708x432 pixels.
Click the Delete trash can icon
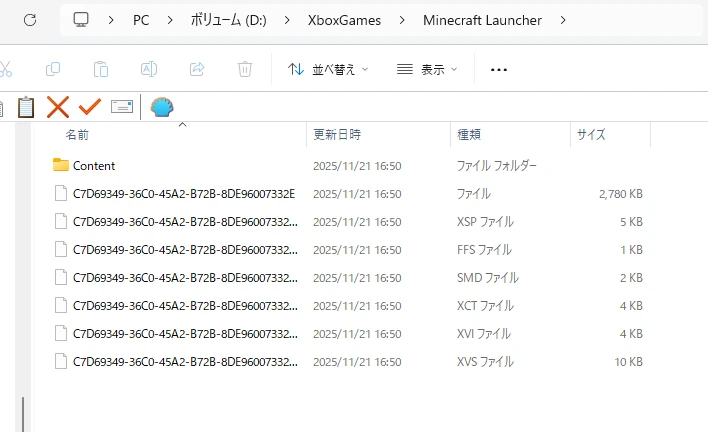point(245,69)
